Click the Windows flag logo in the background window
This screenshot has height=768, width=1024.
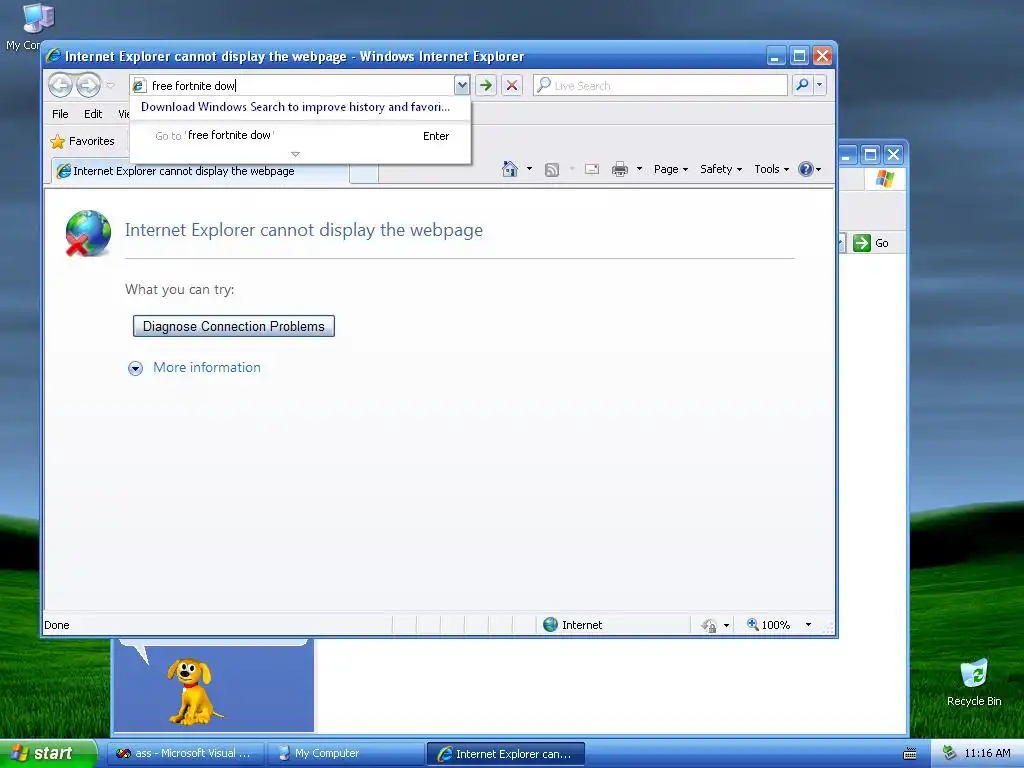coord(885,178)
